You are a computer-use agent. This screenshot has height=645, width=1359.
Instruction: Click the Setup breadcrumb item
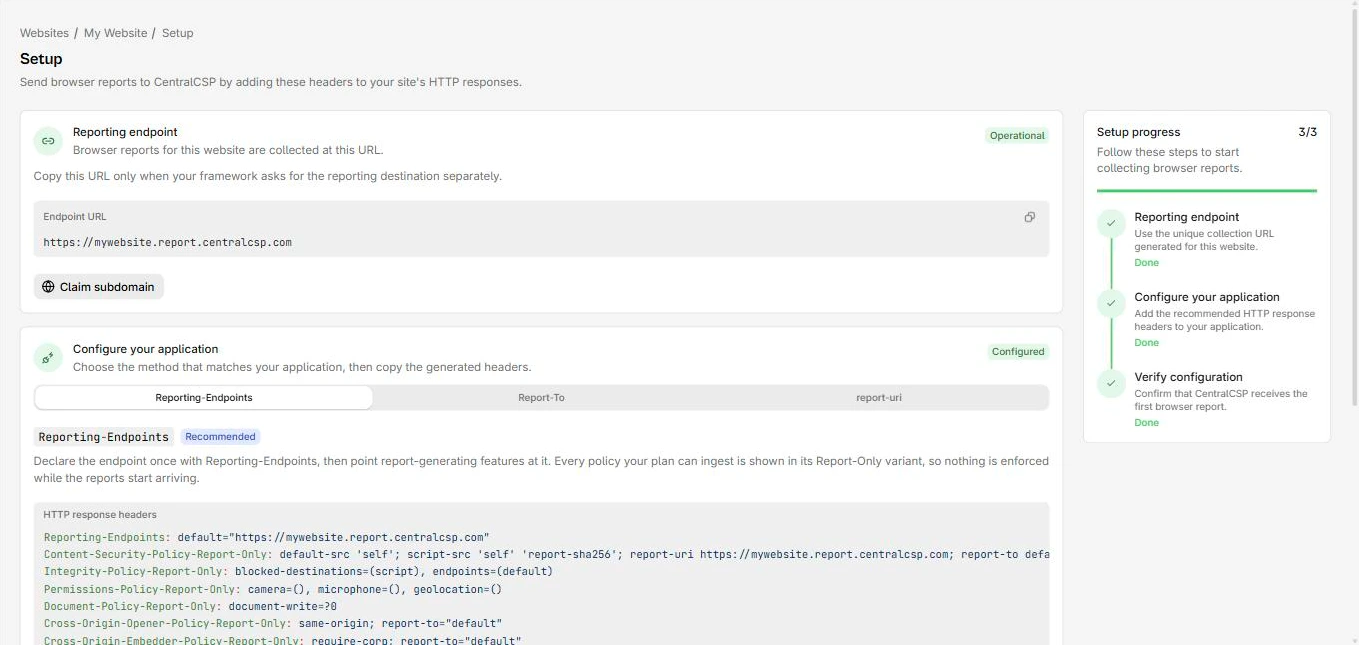click(177, 33)
